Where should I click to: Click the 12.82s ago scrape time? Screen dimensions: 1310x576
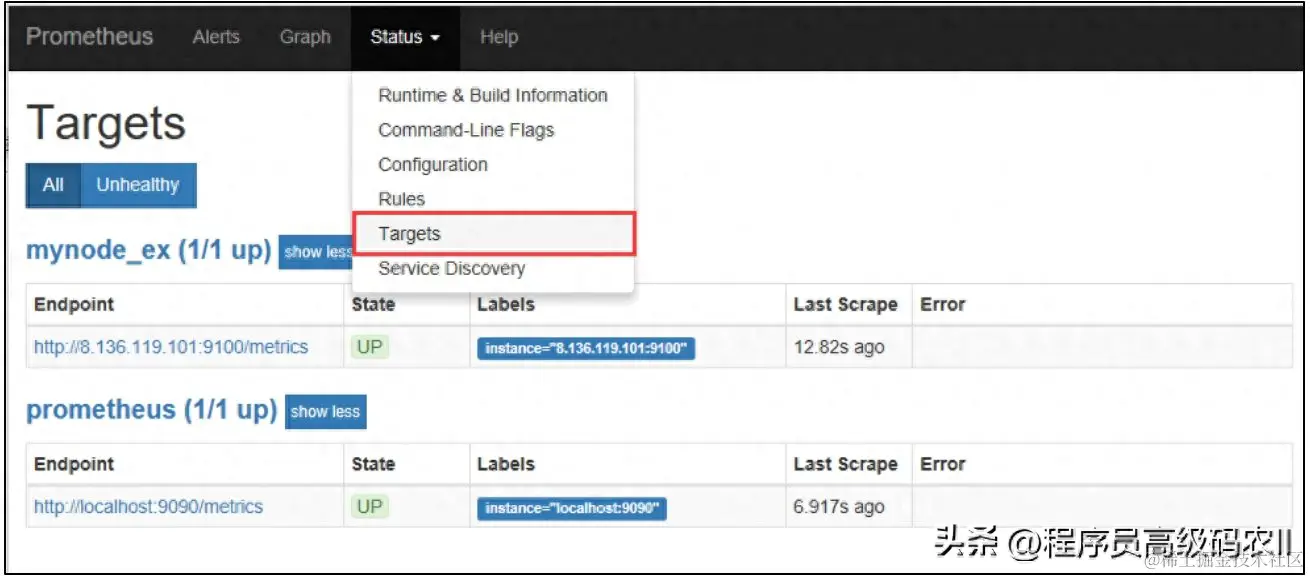[839, 347]
